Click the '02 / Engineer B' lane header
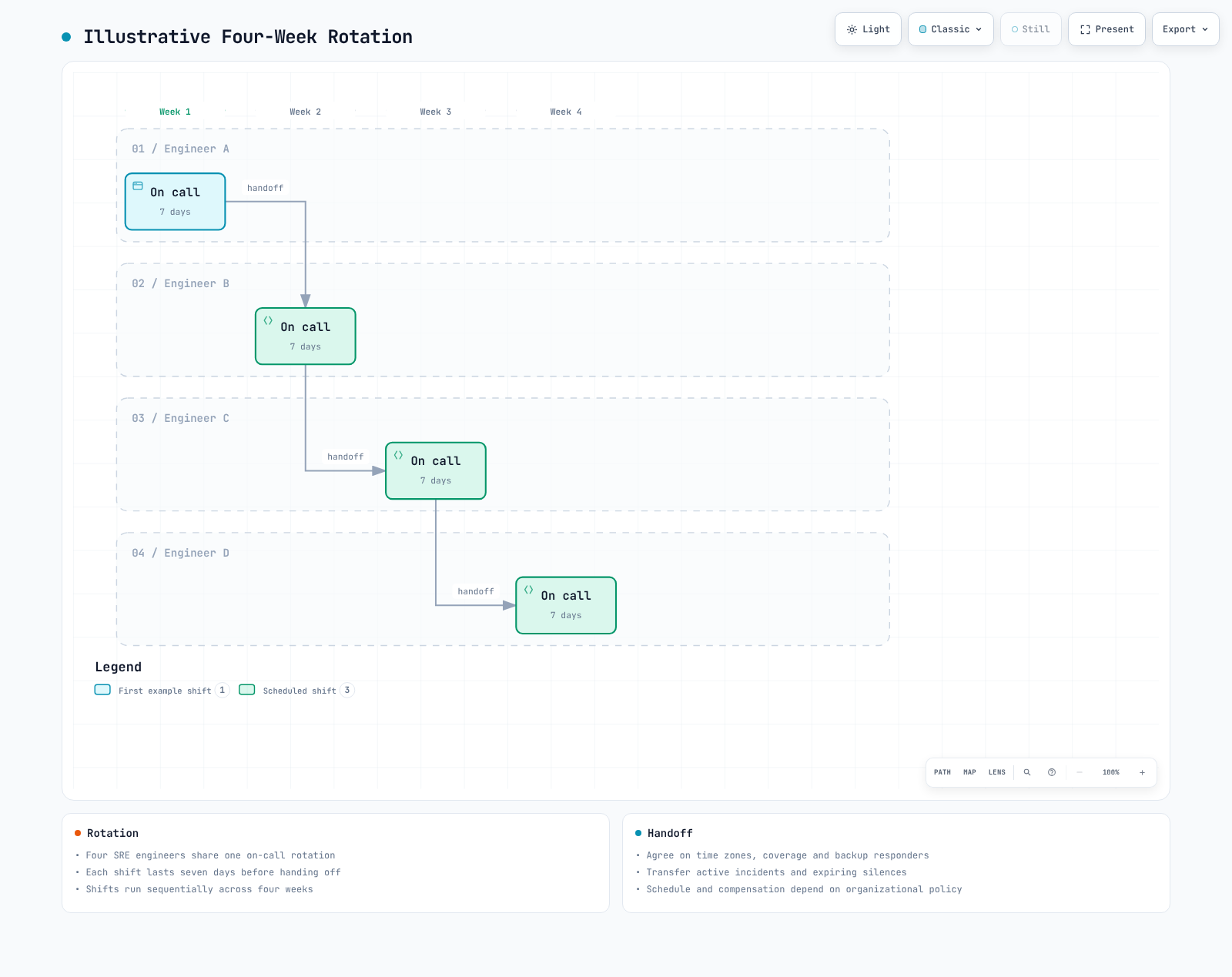 (x=180, y=283)
